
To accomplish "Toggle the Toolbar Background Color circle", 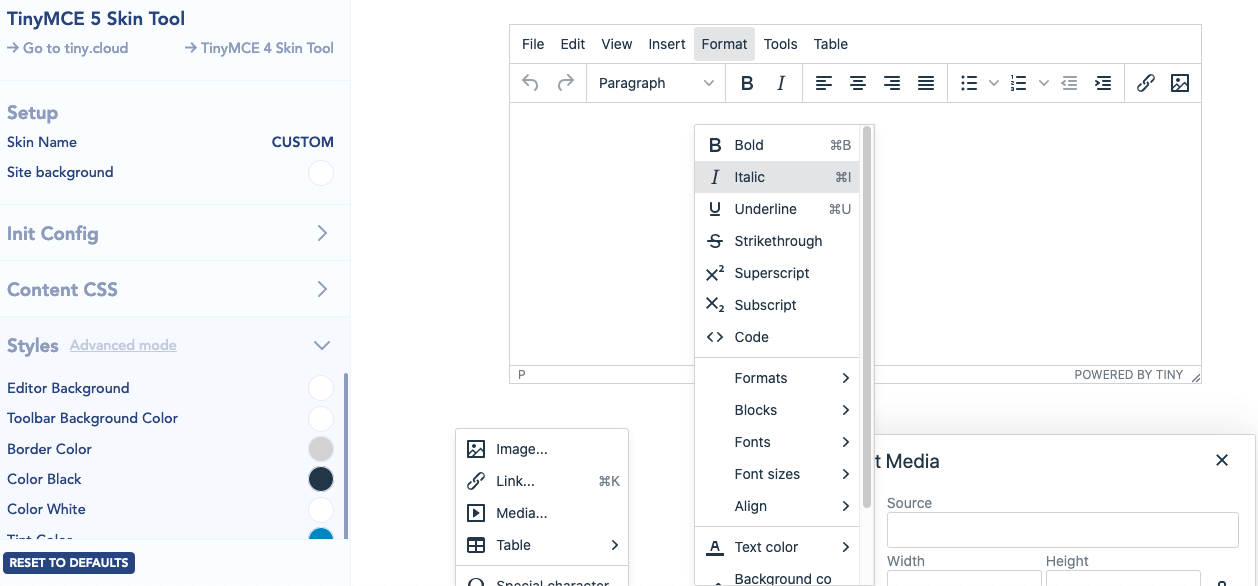I will coord(320,418).
